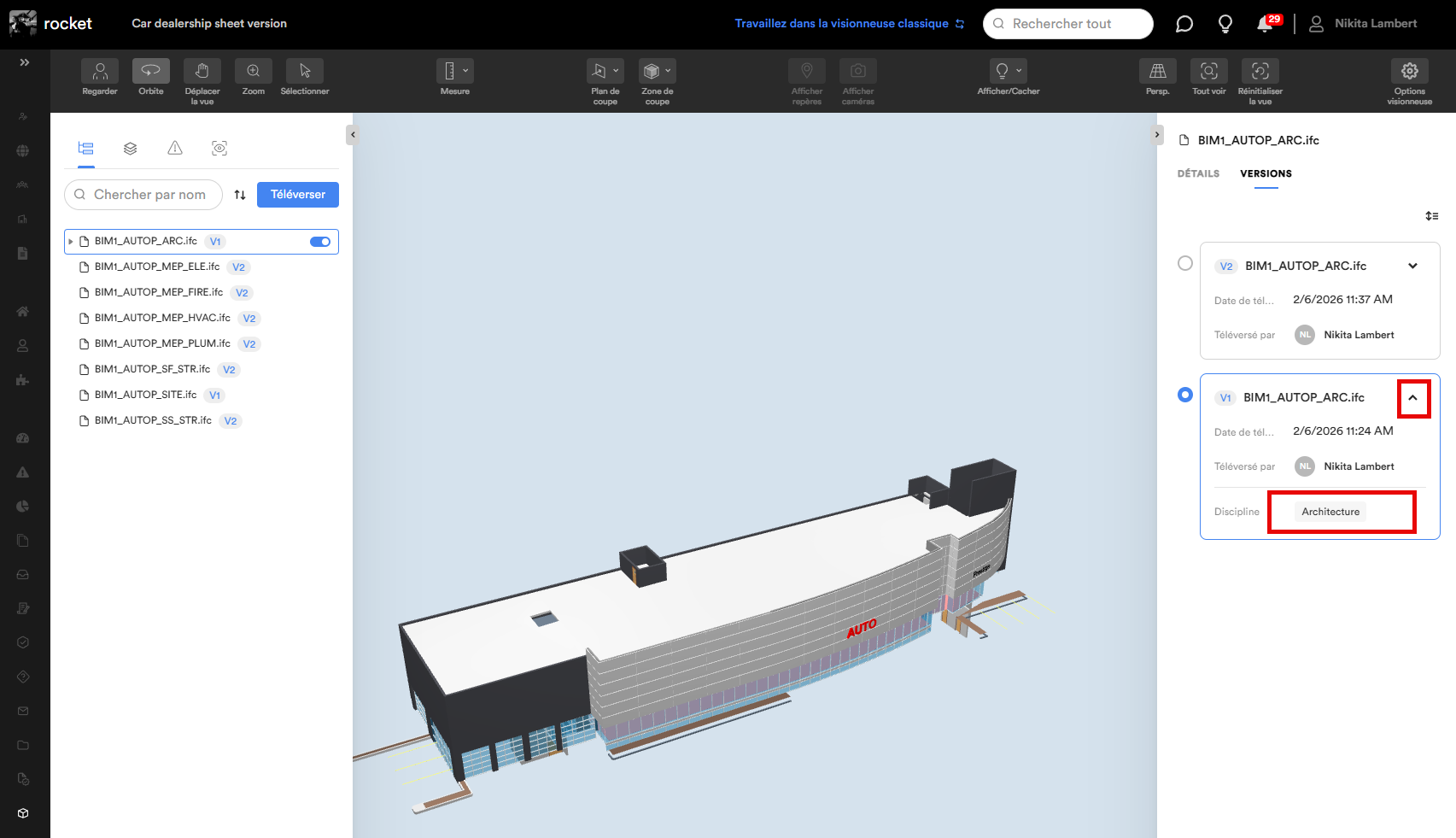Open Options visionneuse settings gear
Image resolution: width=1456 pixels, height=838 pixels.
(x=1409, y=72)
